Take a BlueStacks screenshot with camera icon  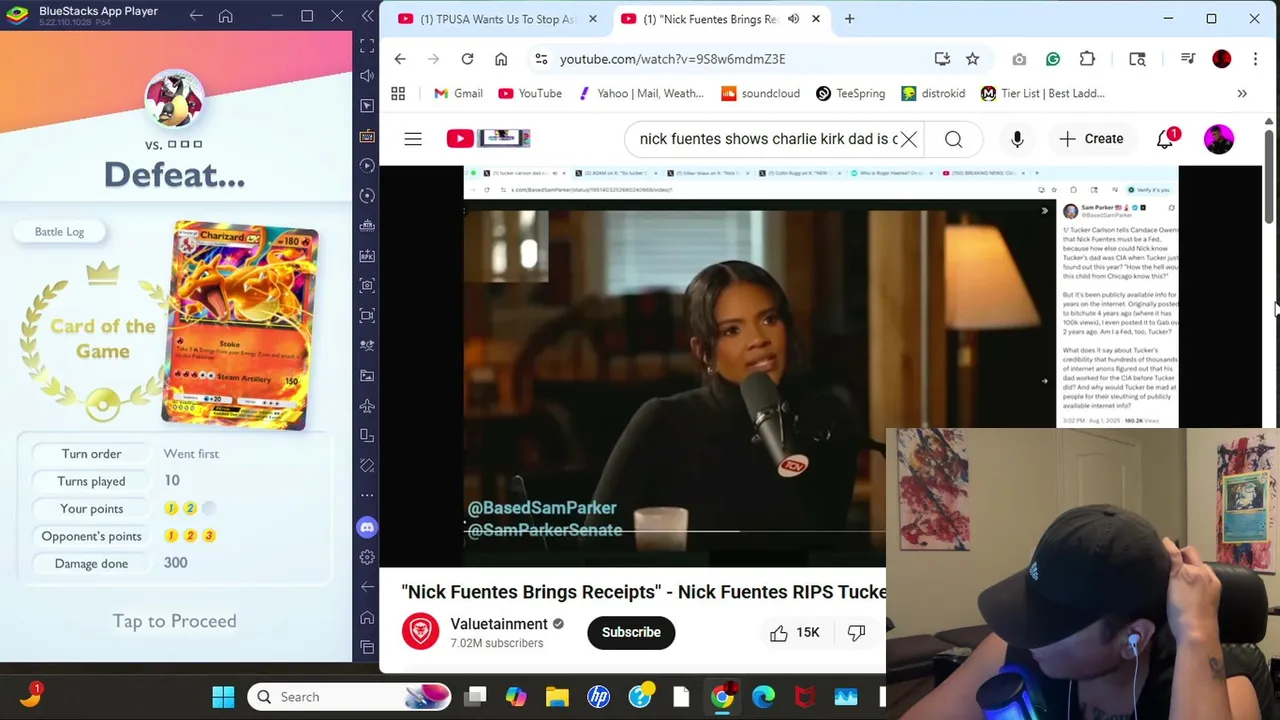tap(367, 286)
